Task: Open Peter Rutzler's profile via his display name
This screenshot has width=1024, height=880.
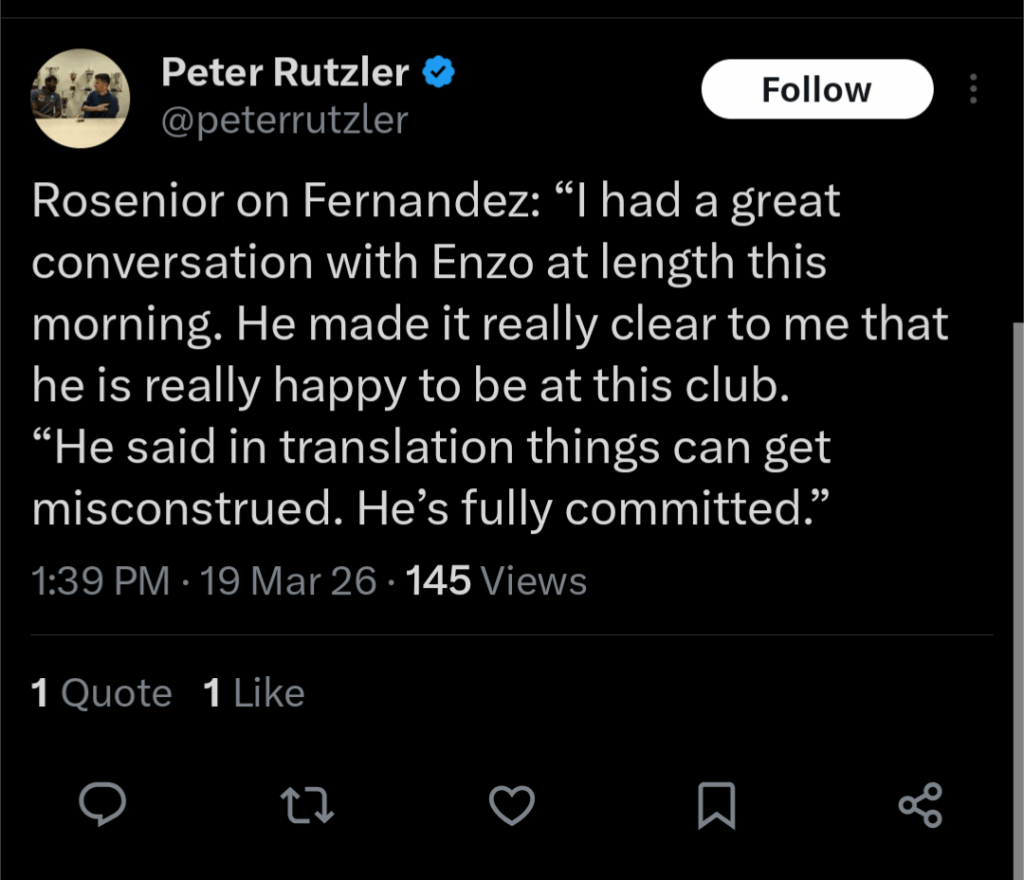Action: (284, 70)
